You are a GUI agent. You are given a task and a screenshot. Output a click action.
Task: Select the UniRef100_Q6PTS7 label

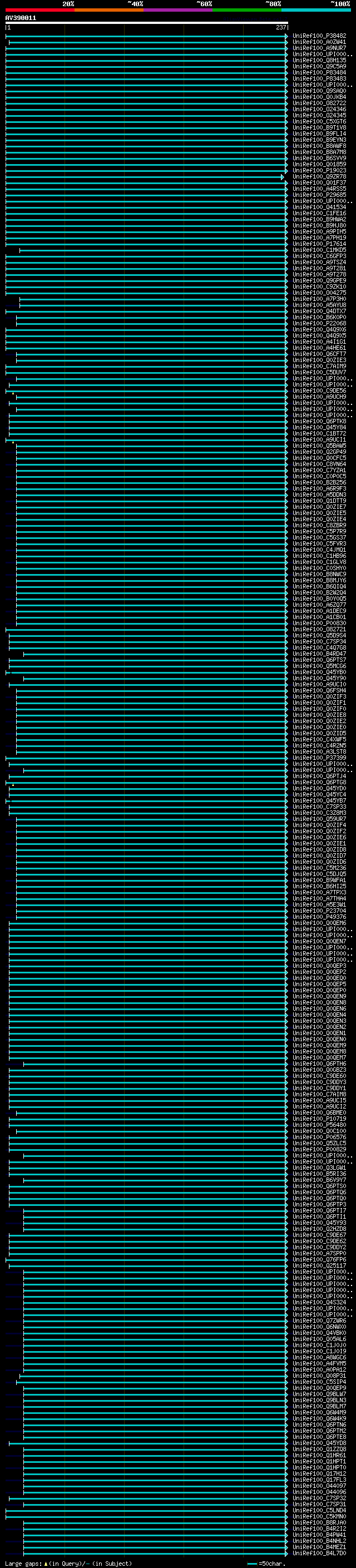coord(319,660)
